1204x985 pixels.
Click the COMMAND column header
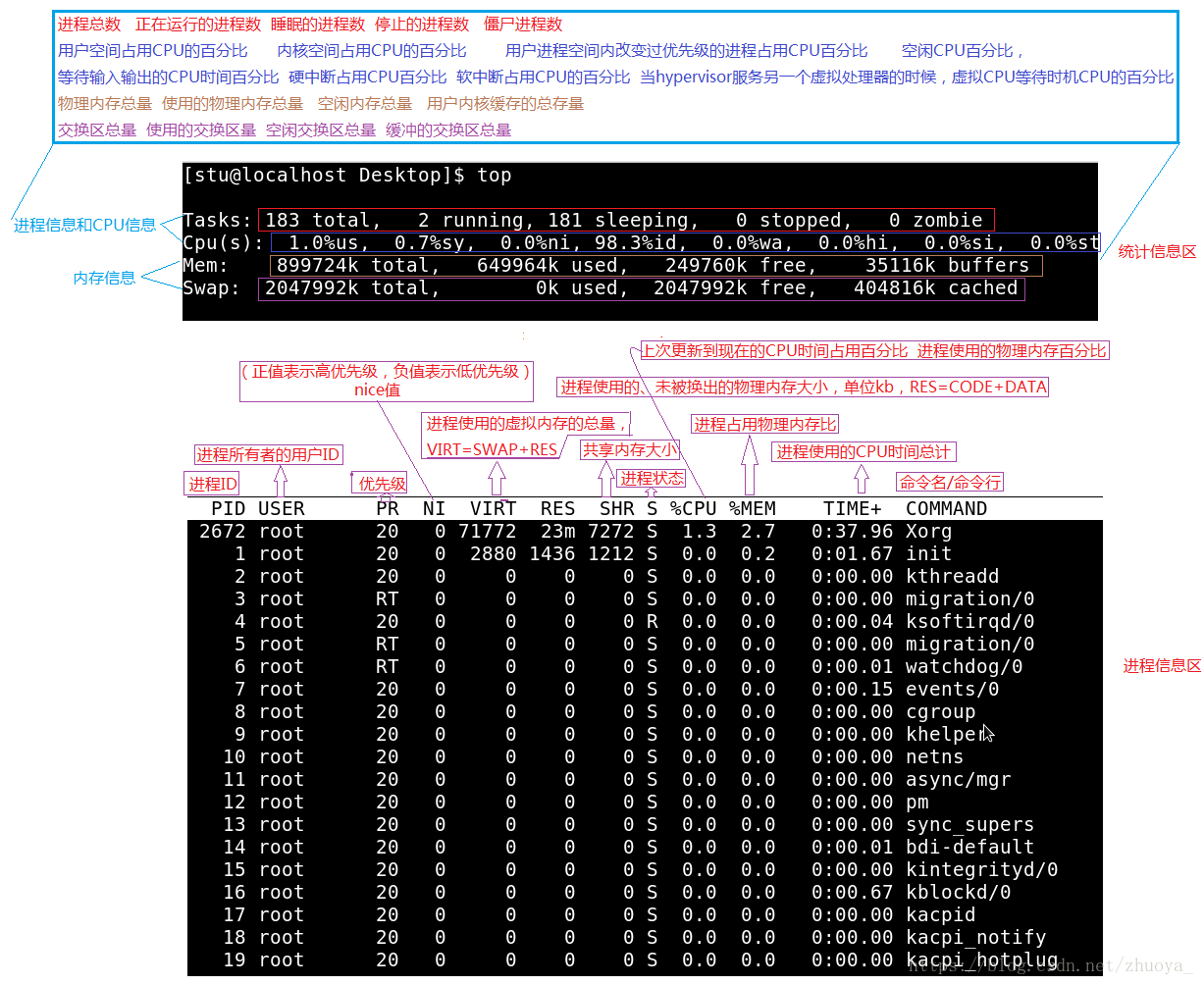tap(946, 508)
